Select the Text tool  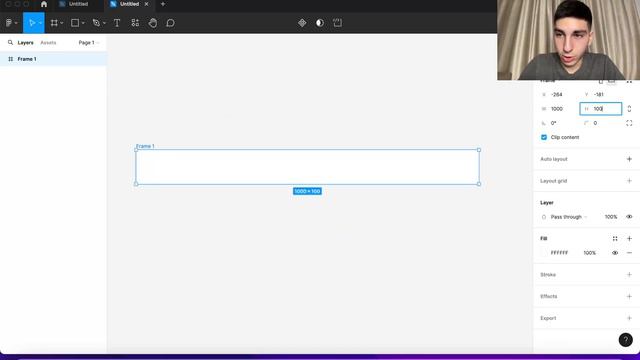click(117, 23)
